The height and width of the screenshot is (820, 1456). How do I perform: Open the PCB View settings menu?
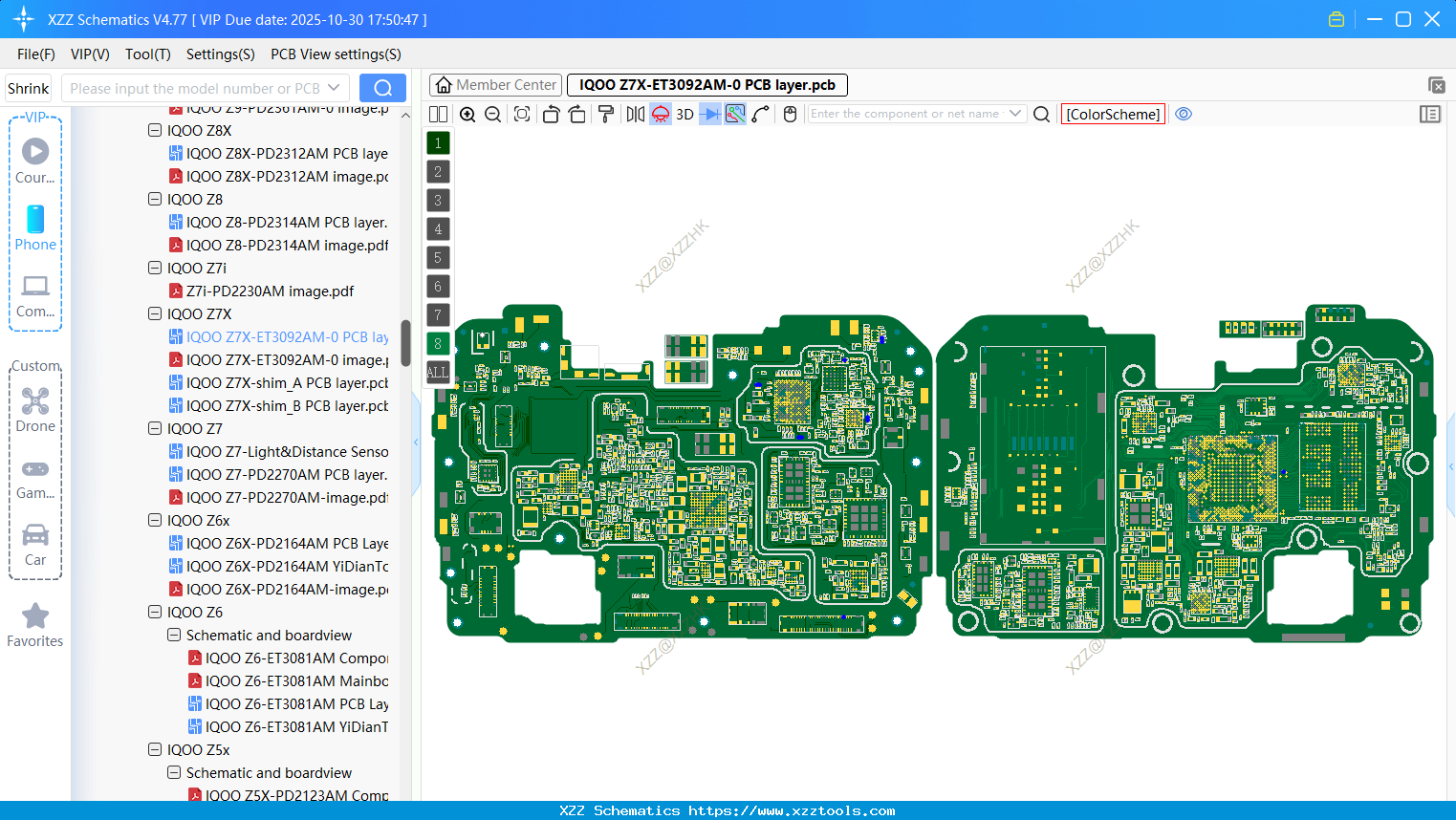(x=335, y=54)
